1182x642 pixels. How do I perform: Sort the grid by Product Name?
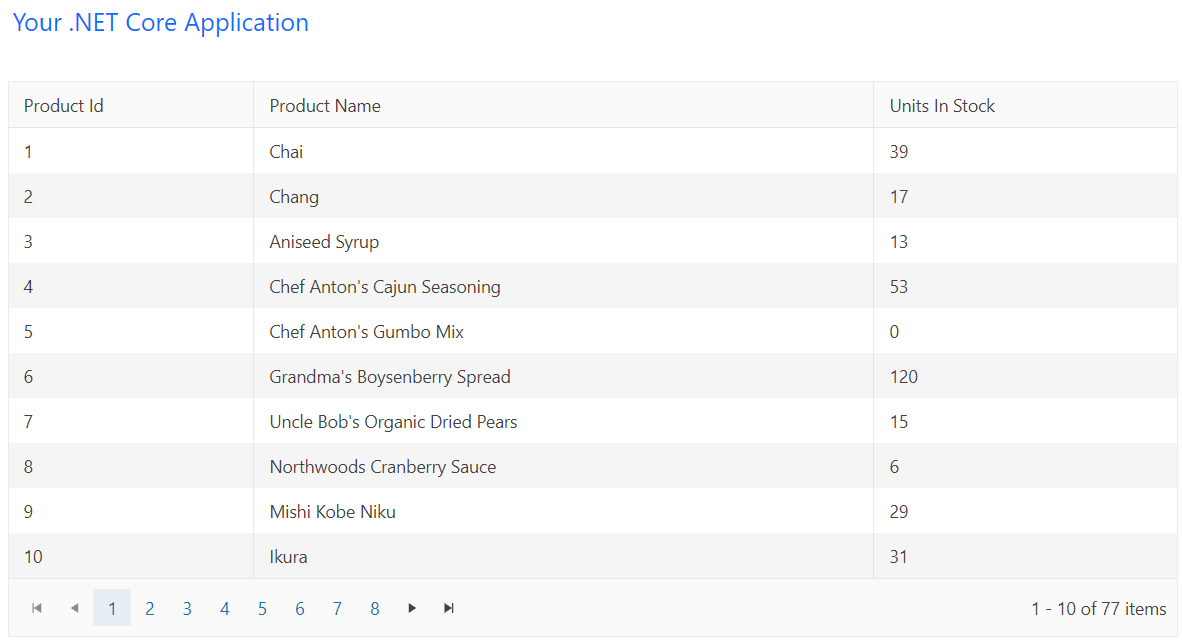[325, 105]
